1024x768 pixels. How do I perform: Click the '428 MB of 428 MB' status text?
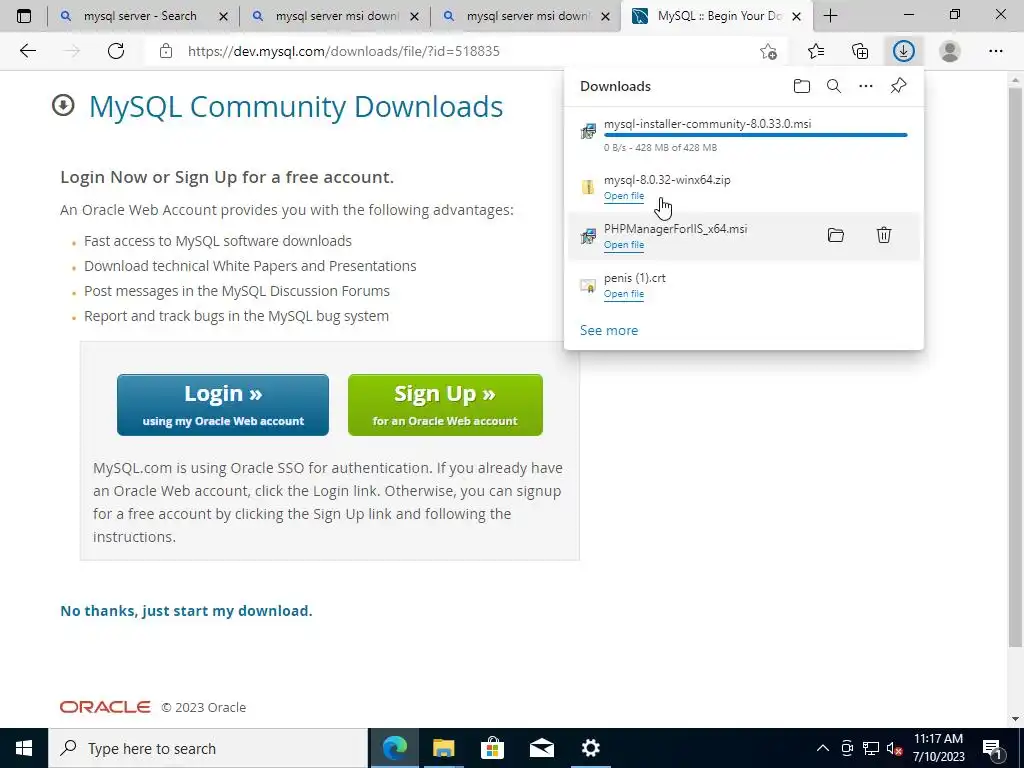pos(676,148)
